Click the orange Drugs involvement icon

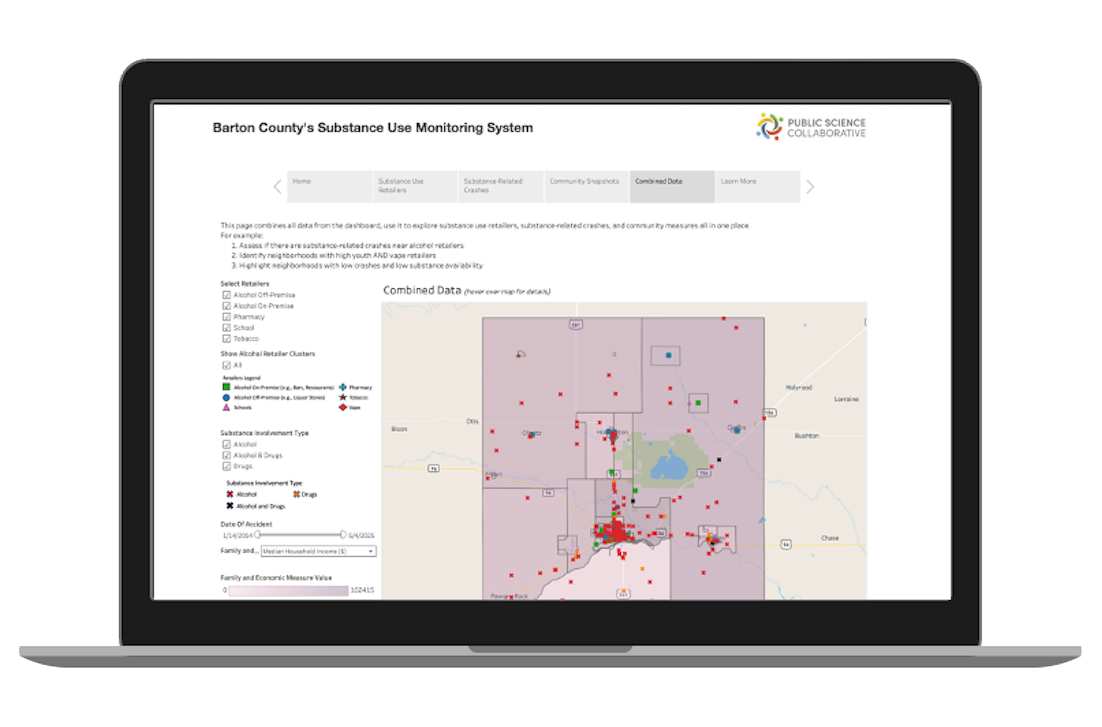click(x=296, y=493)
